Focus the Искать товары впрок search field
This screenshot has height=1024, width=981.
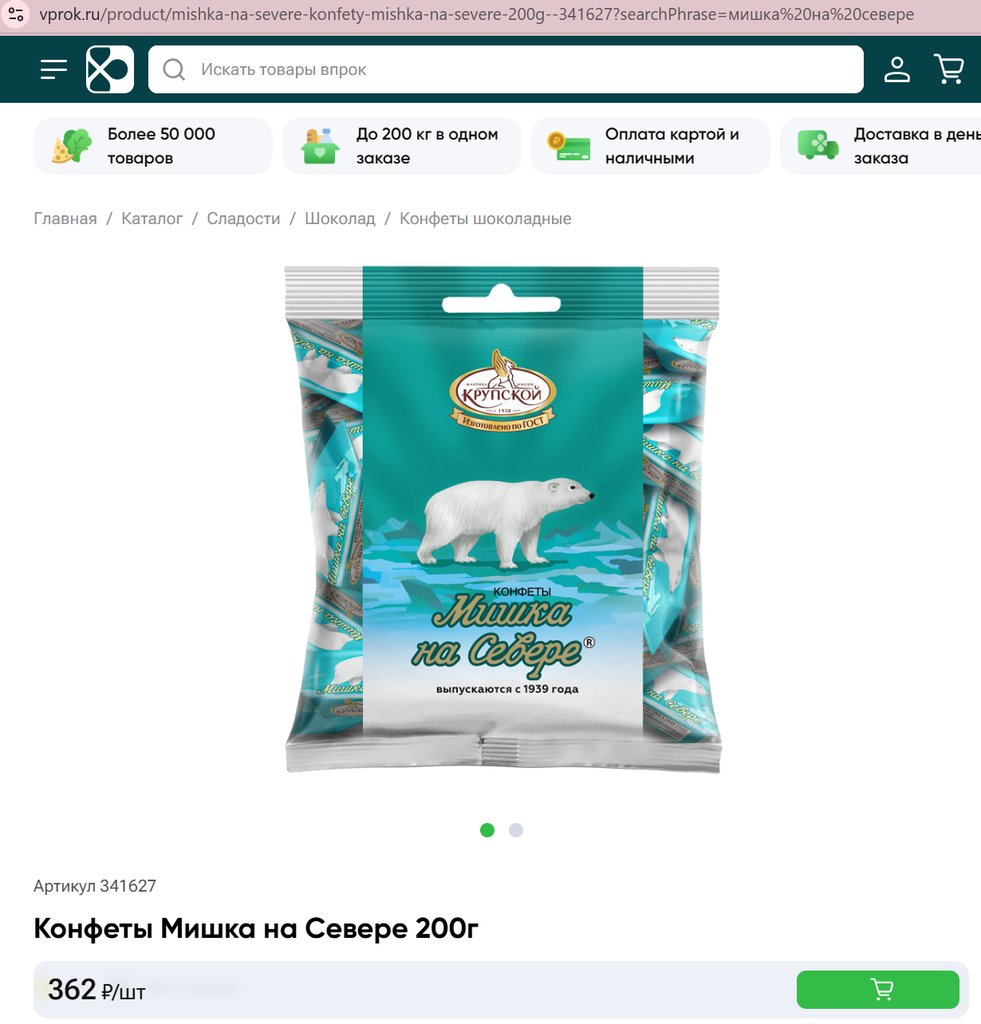506,69
